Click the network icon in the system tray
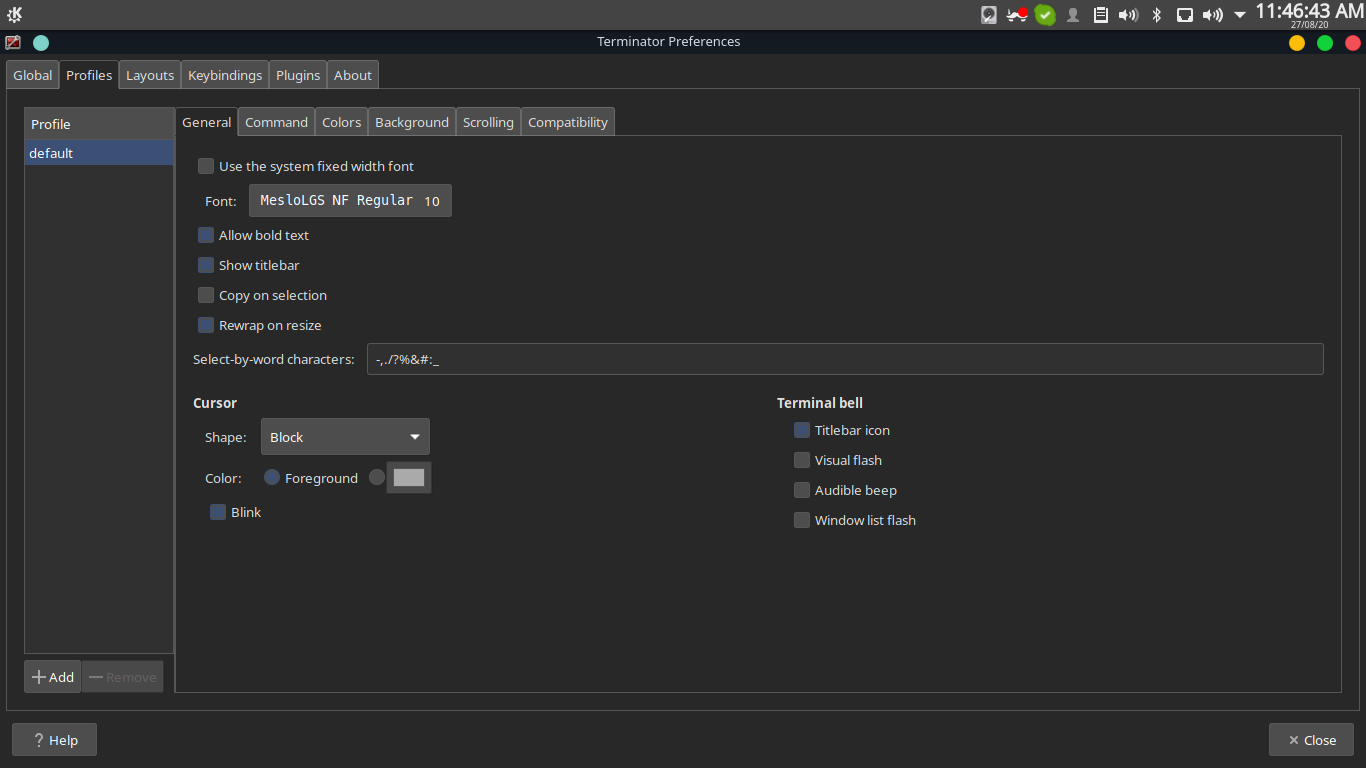Screen dimensions: 1366x768 (x=1185, y=14)
